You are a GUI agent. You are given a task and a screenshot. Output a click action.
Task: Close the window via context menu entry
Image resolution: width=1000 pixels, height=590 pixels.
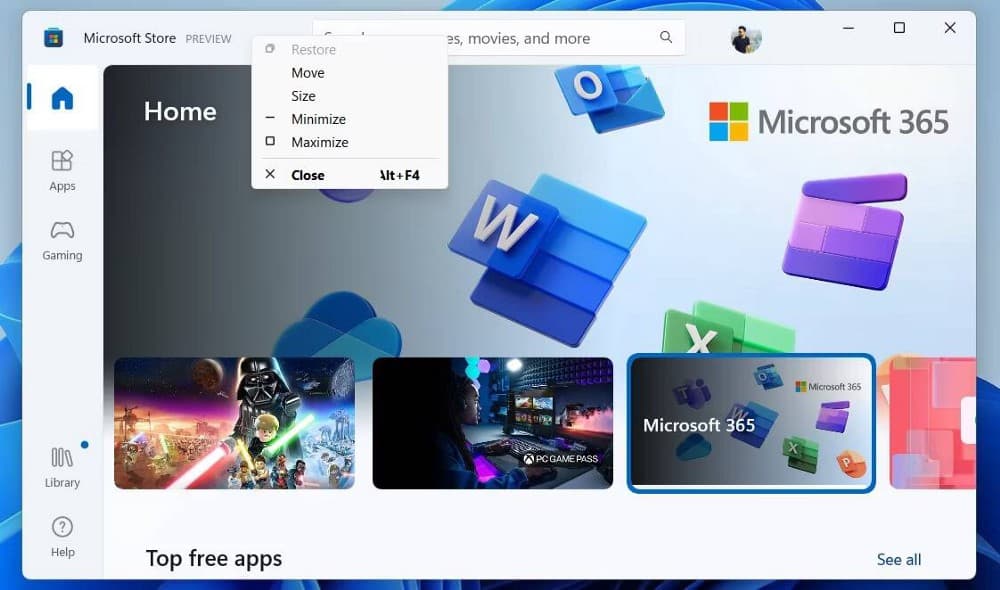point(306,174)
